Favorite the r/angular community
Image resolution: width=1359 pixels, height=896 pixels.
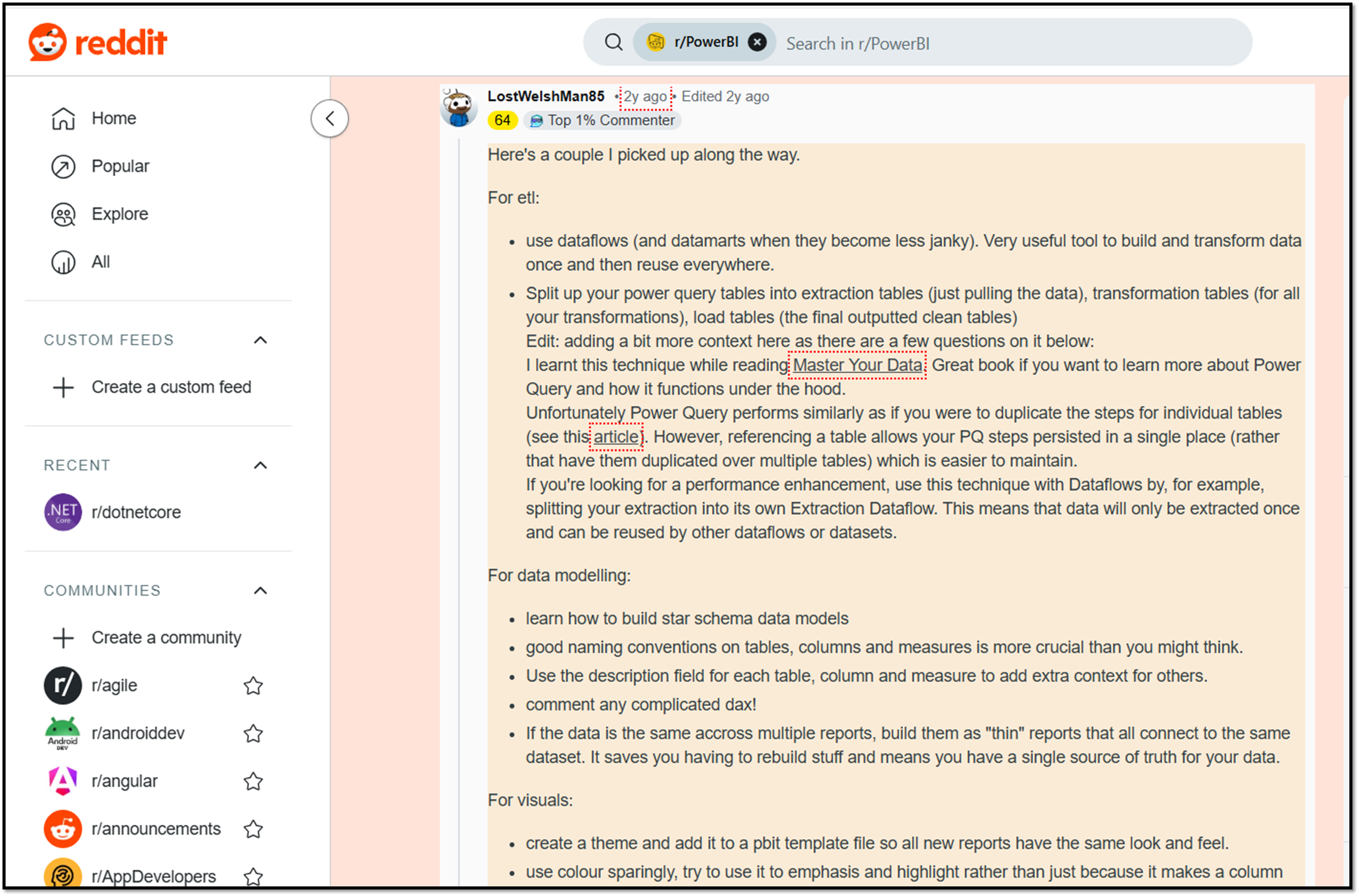tap(253, 781)
